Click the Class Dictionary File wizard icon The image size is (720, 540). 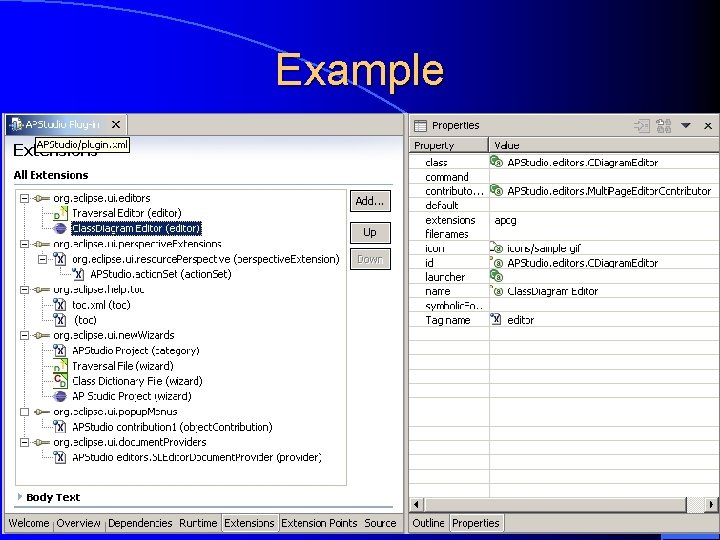pos(60,381)
